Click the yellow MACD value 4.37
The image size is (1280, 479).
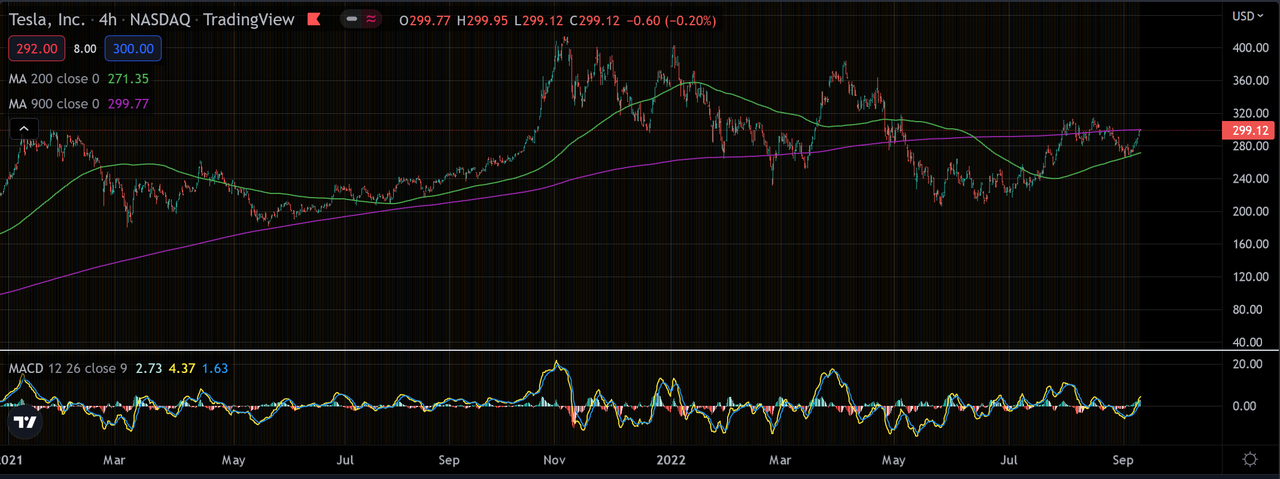click(x=181, y=369)
